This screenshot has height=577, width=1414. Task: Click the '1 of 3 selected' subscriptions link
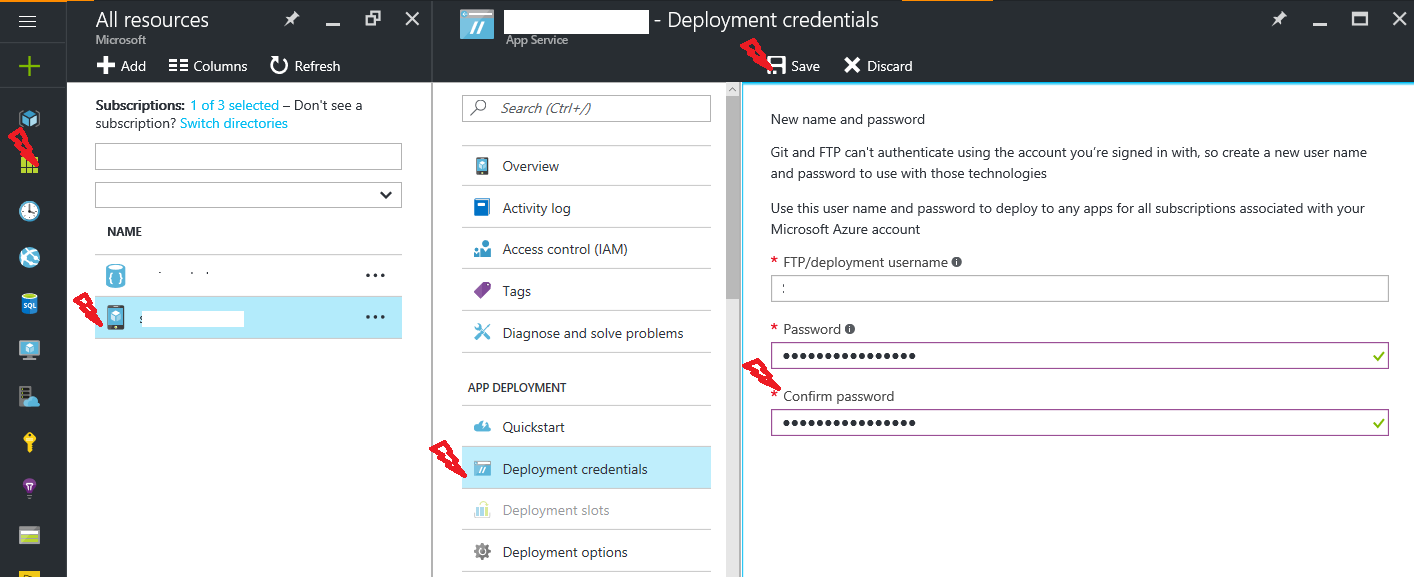234,105
